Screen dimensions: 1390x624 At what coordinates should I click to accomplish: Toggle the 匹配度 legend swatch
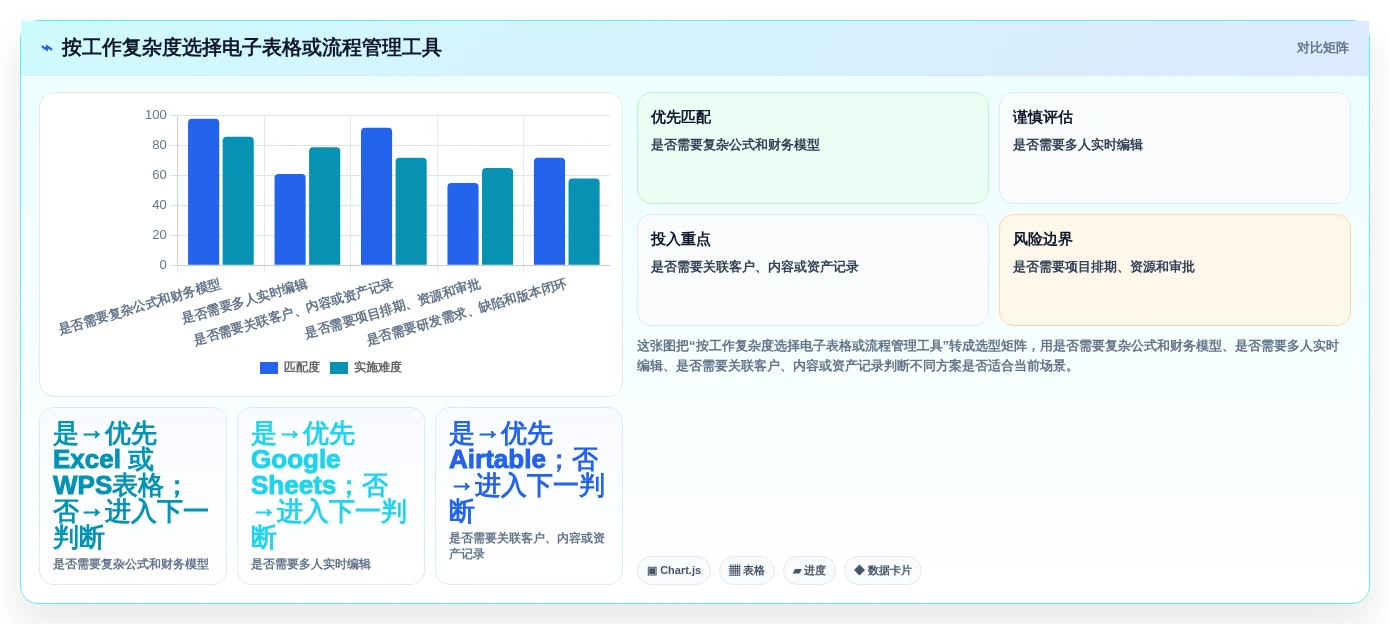coord(269,368)
